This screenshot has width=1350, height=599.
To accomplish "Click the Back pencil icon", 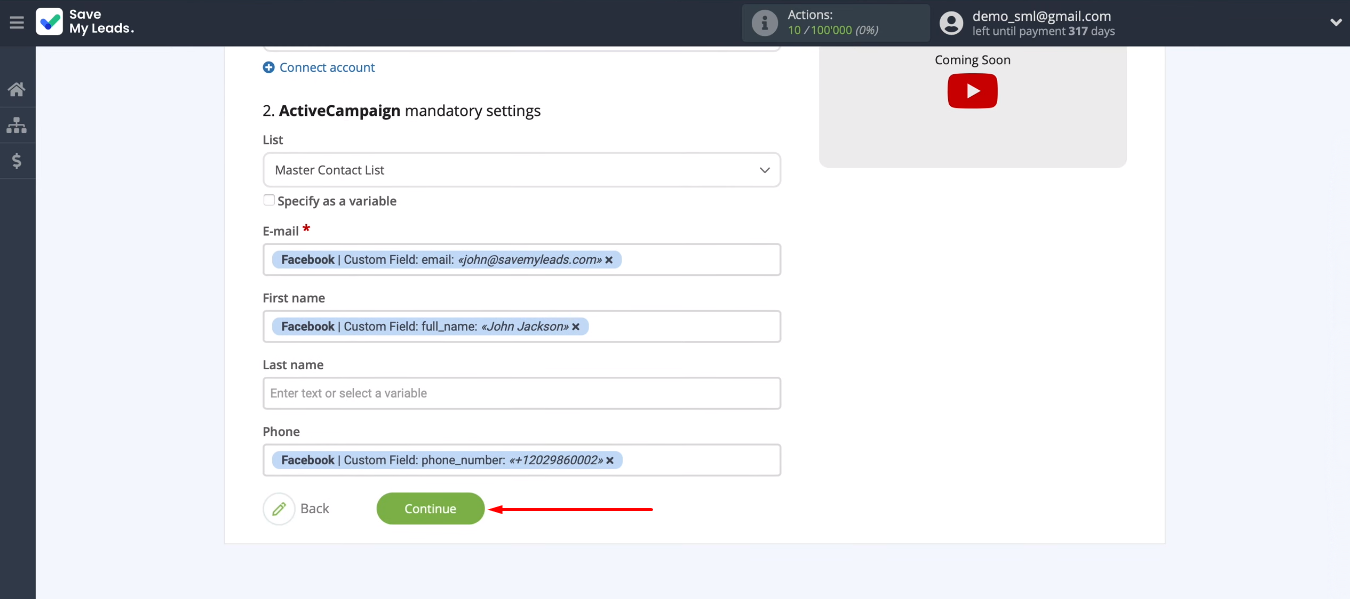I will click(279, 509).
